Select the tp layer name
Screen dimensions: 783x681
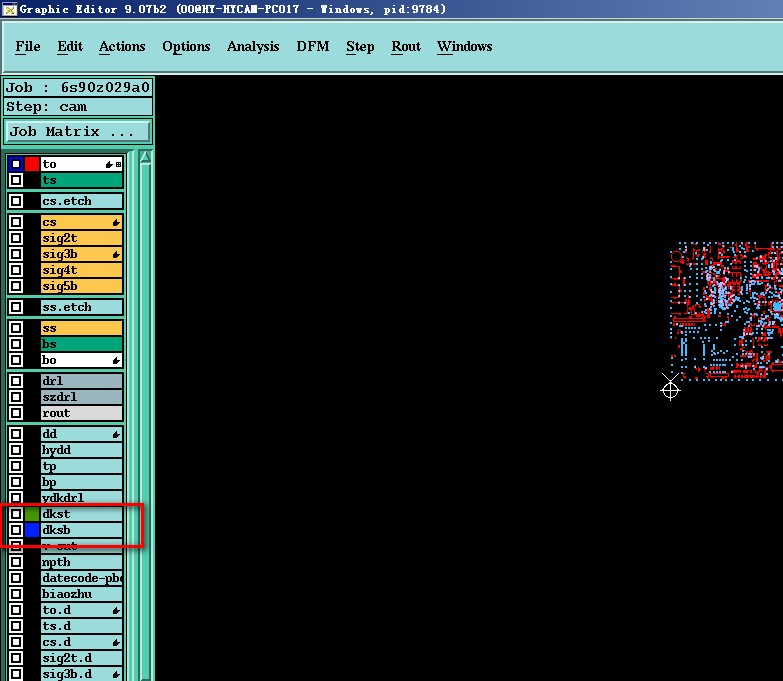click(x=82, y=466)
